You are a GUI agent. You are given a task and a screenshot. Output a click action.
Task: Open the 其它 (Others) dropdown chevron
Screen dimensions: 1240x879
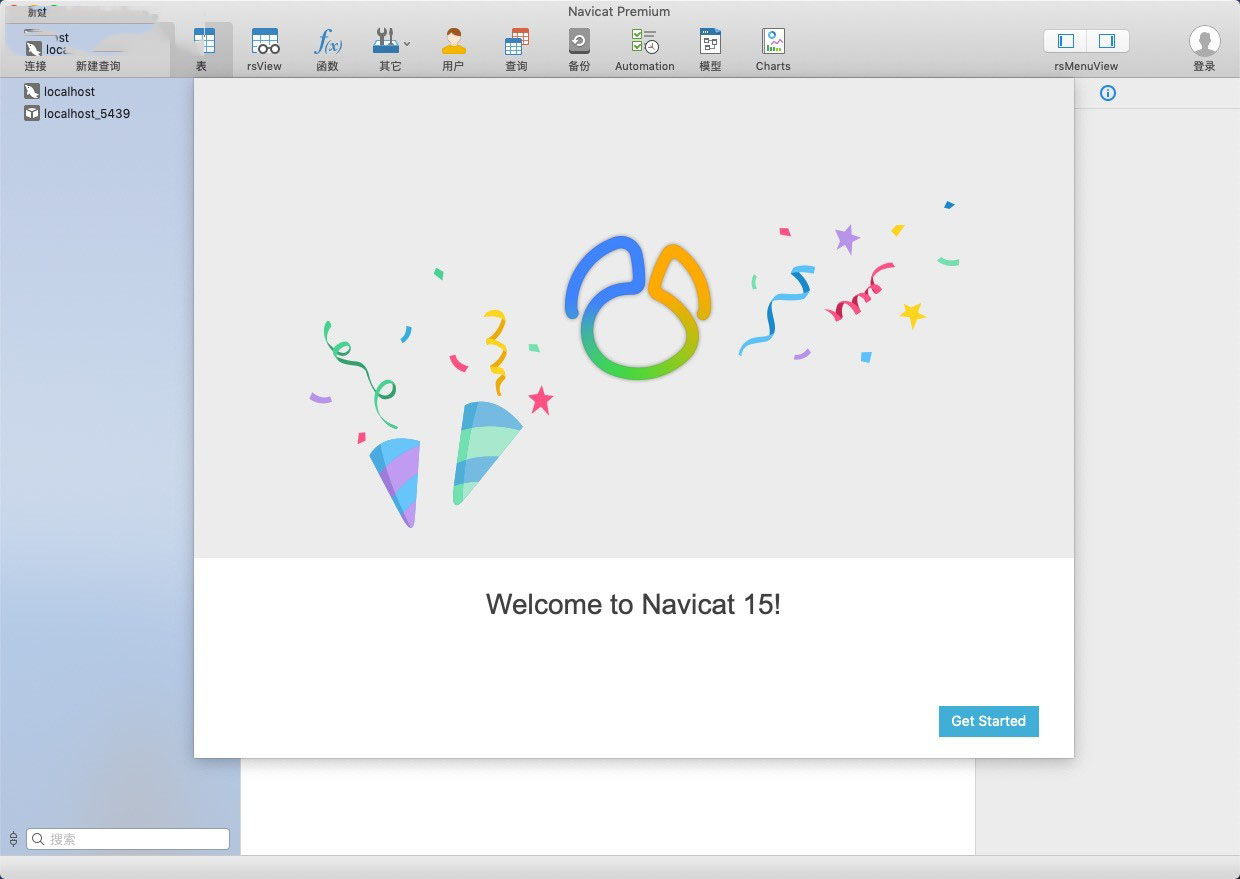point(406,45)
